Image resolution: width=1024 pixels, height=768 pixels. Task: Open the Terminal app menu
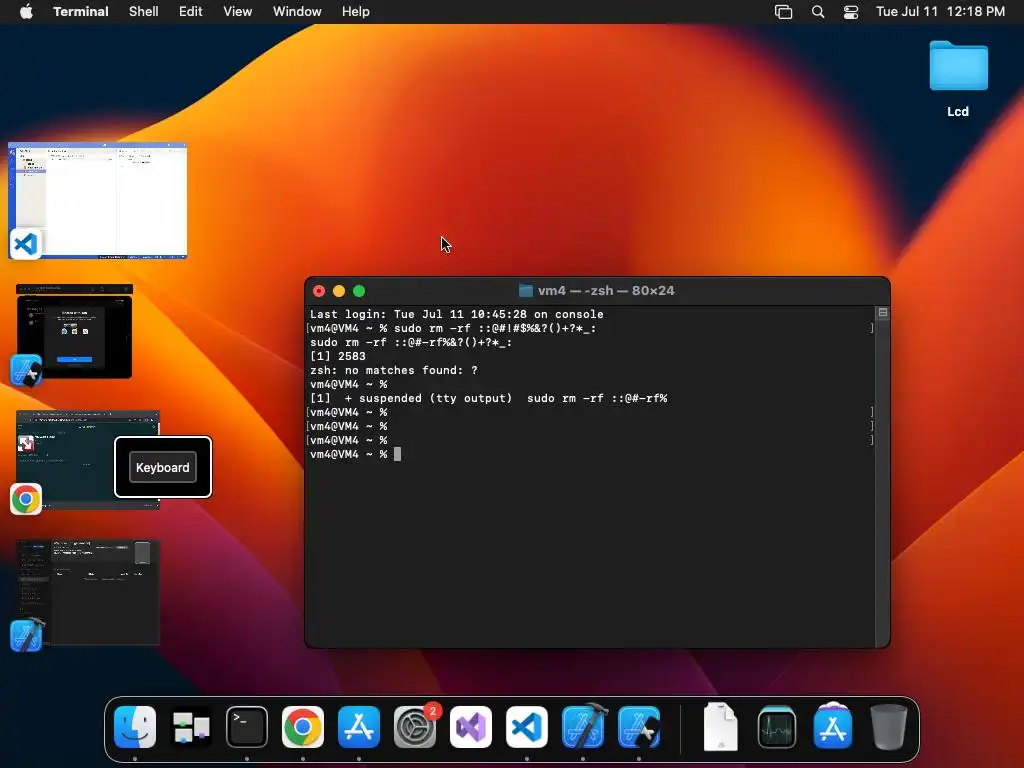point(81,12)
